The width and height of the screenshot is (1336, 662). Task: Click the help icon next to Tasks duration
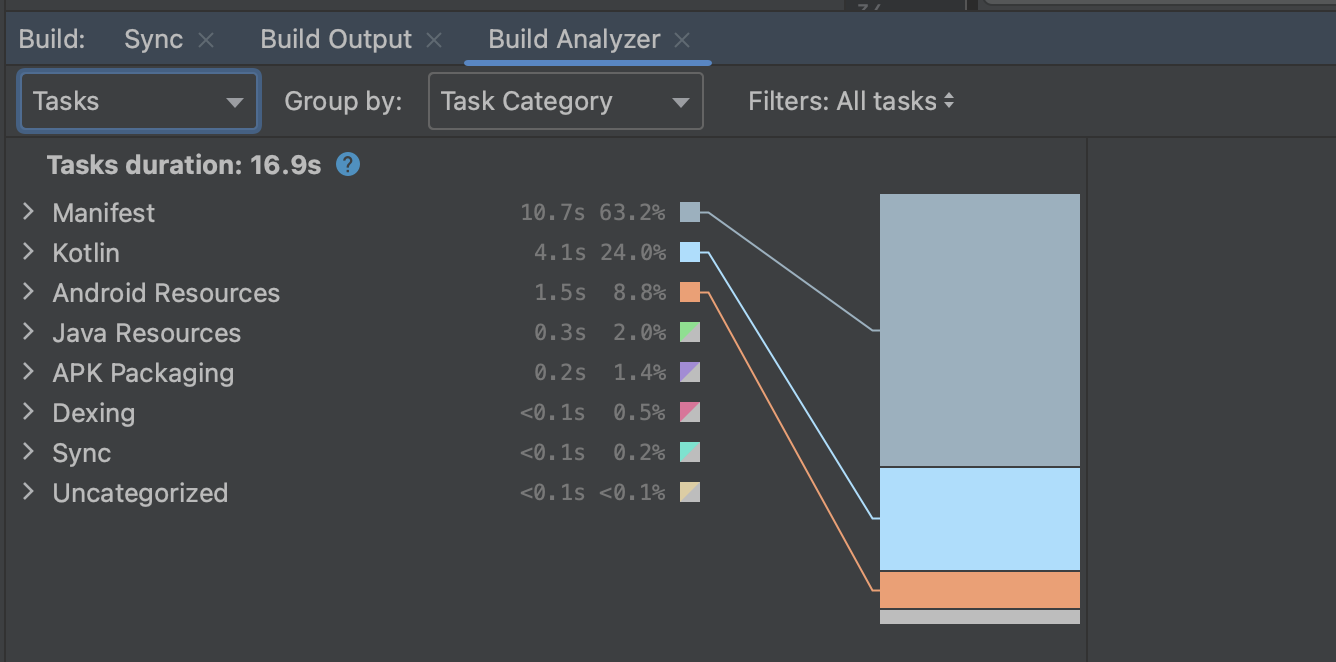[x=347, y=164]
